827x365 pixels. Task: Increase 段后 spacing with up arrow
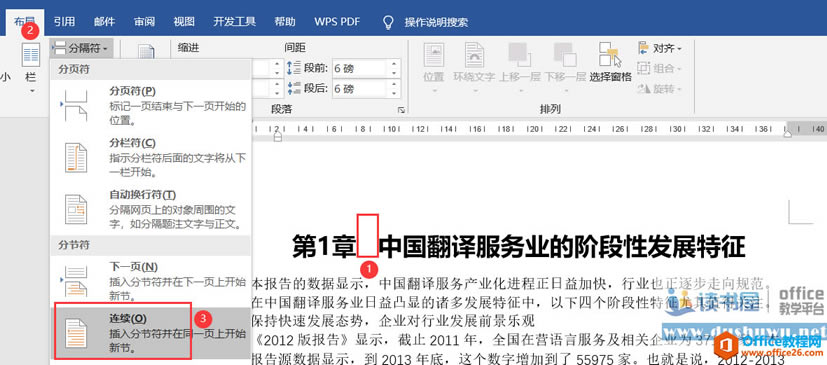click(x=394, y=84)
